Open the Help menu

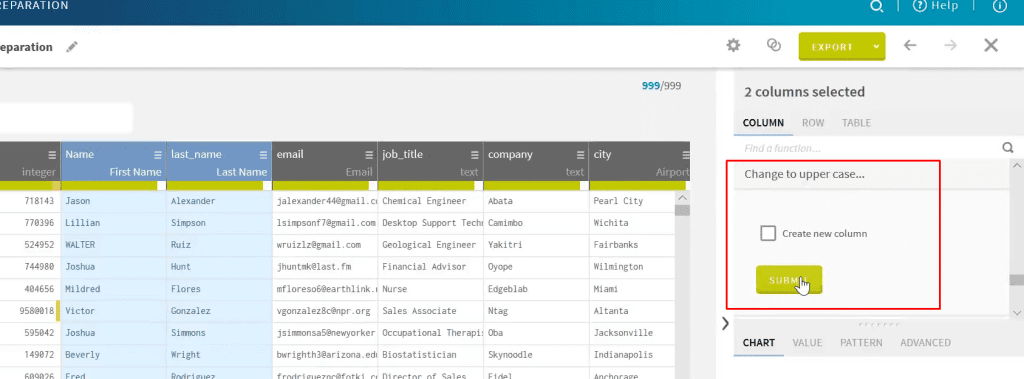coord(935,6)
